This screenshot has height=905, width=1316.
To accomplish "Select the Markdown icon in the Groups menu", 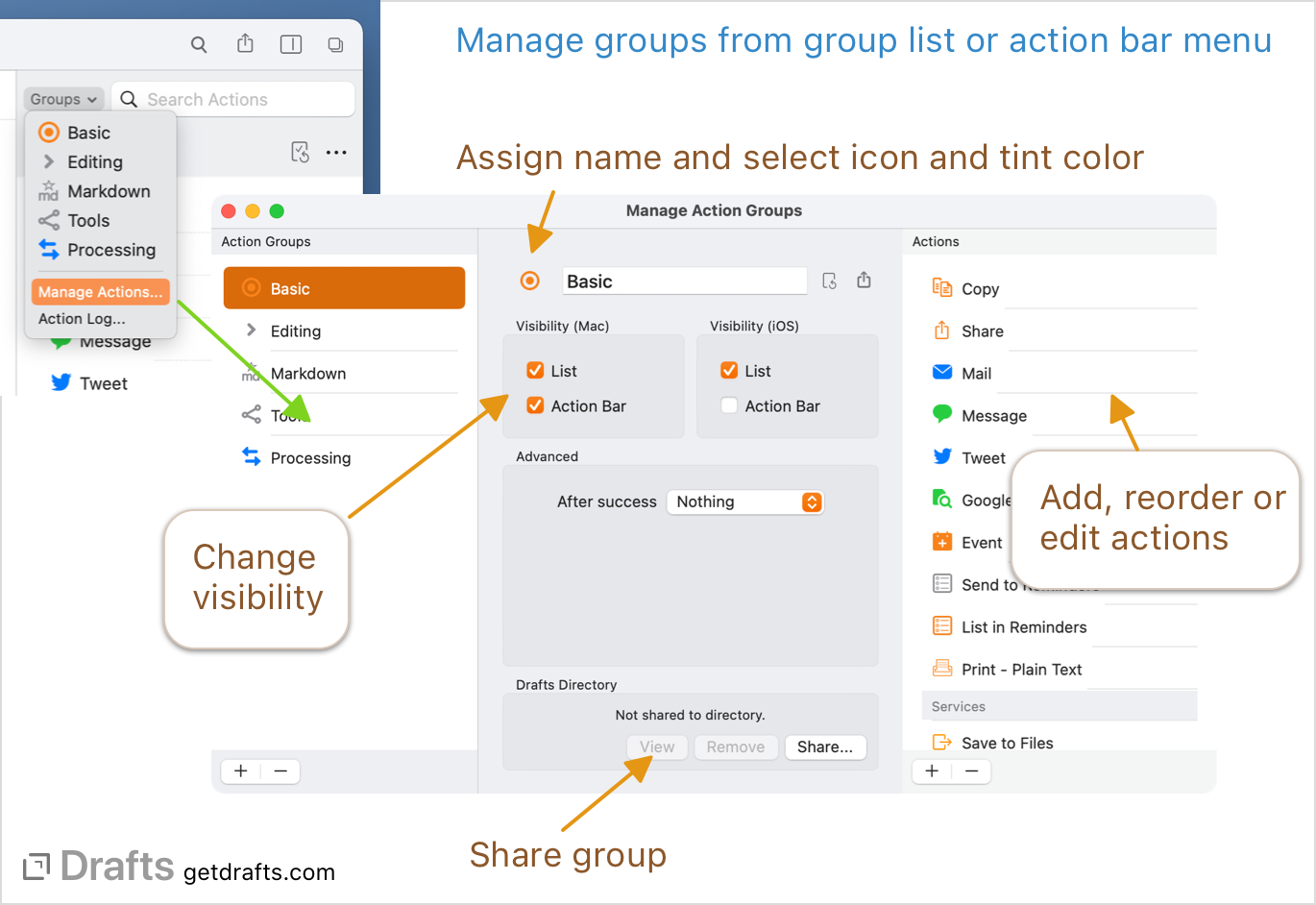I will coord(46,190).
